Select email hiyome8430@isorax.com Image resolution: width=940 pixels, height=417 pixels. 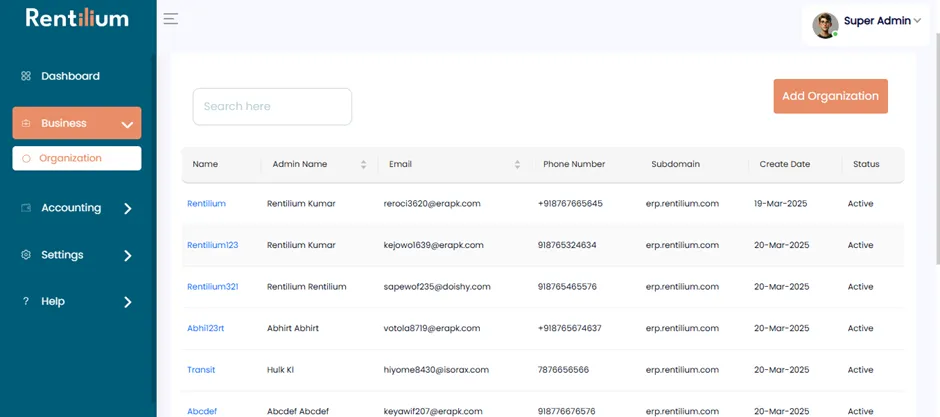(x=436, y=370)
